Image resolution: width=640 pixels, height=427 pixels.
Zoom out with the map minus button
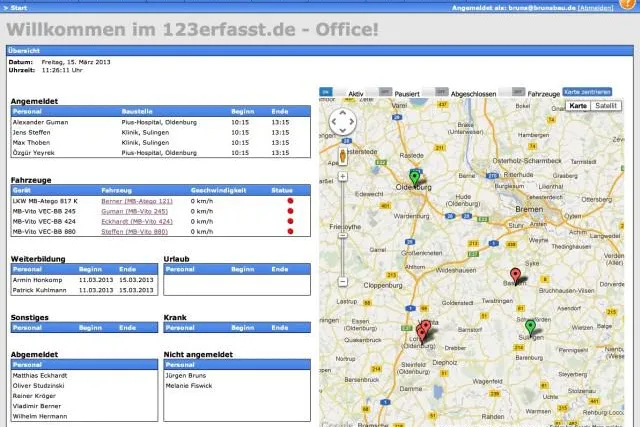pos(343,282)
